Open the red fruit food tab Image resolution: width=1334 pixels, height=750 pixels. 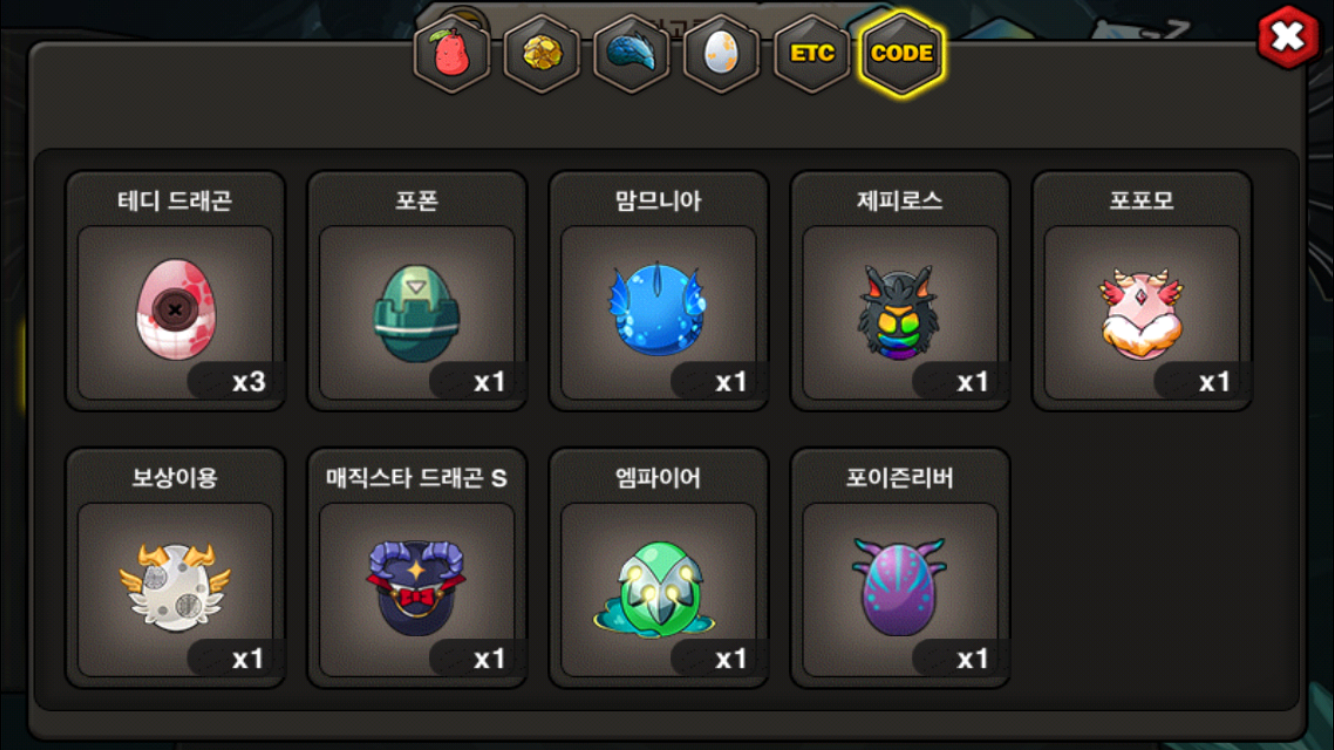point(452,54)
